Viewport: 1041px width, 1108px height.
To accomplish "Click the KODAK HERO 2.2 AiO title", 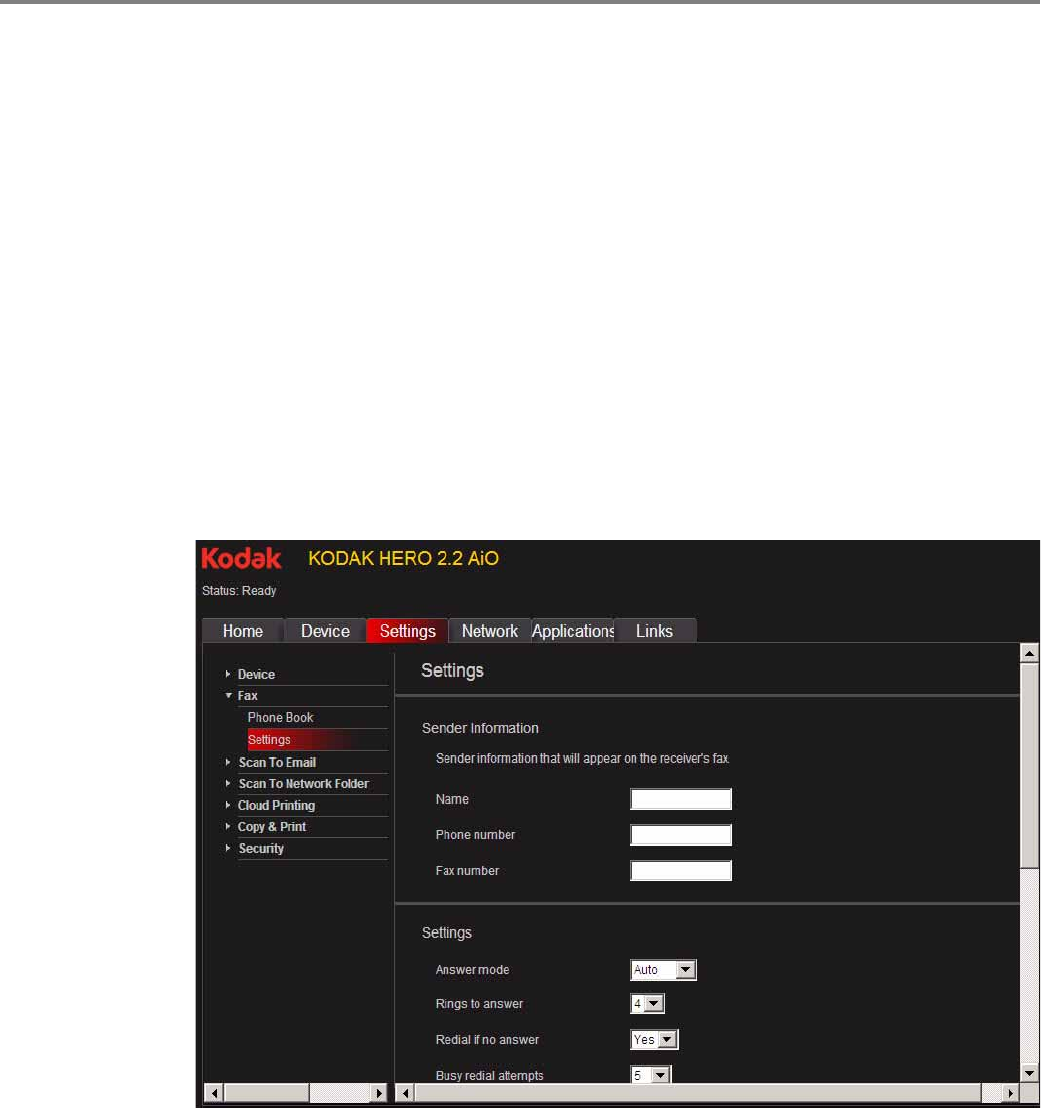I will click(x=404, y=558).
